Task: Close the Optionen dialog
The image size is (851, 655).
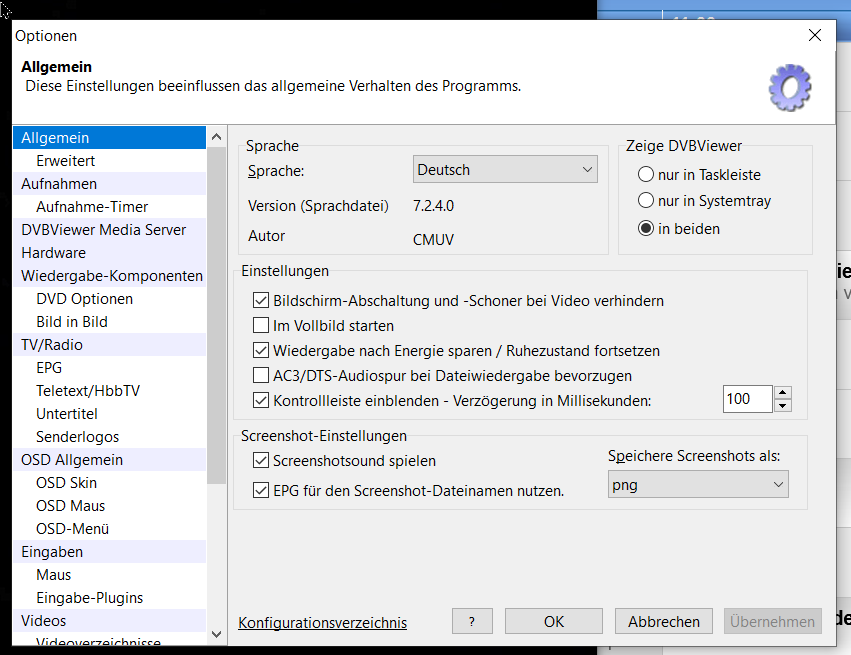Action: pyautogui.click(x=815, y=35)
